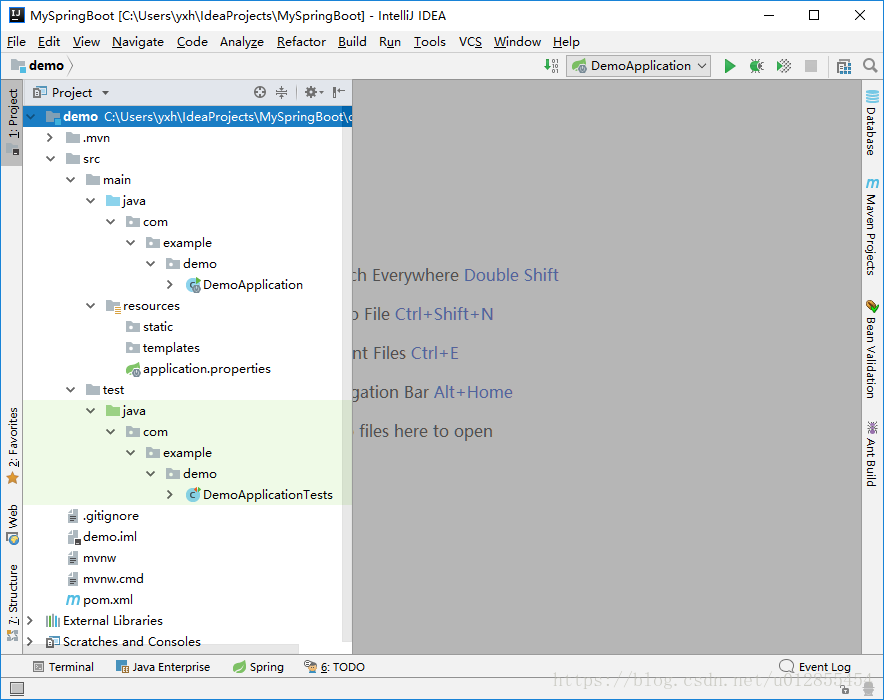Open Project Structure icon in toolbar
This screenshot has width=884, height=700.
click(x=844, y=66)
